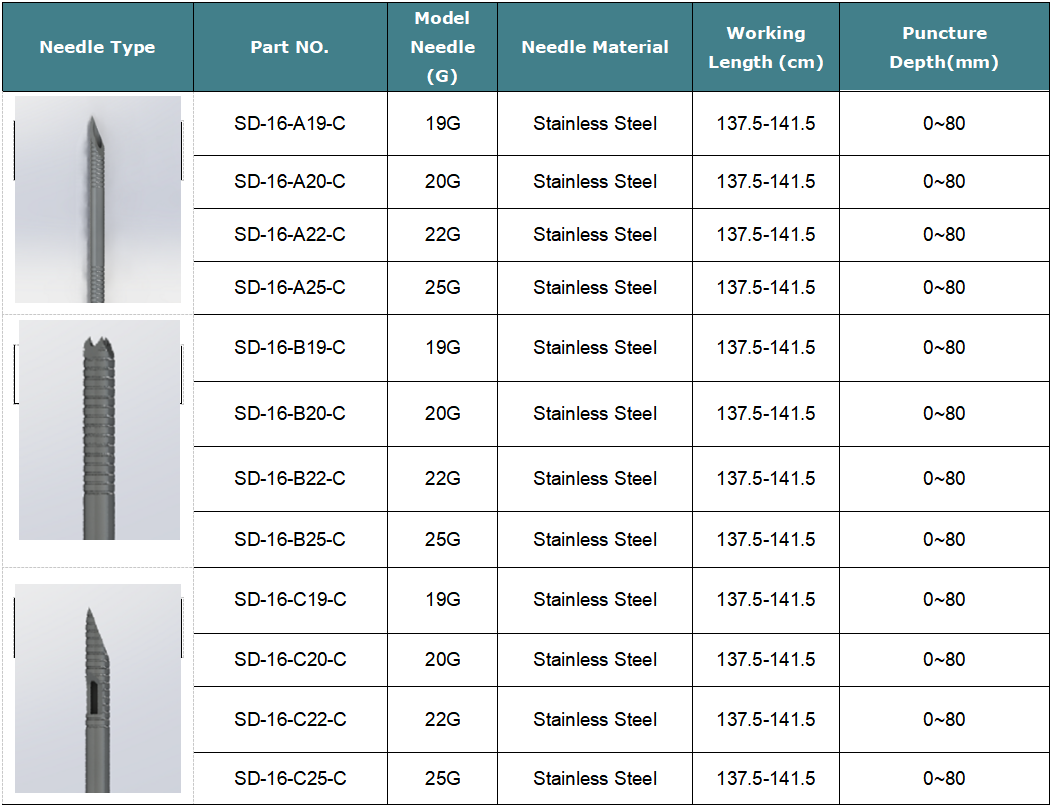The height and width of the screenshot is (808, 1055).
Task: Click part number SD-16-C20-C
Action: [291, 660]
